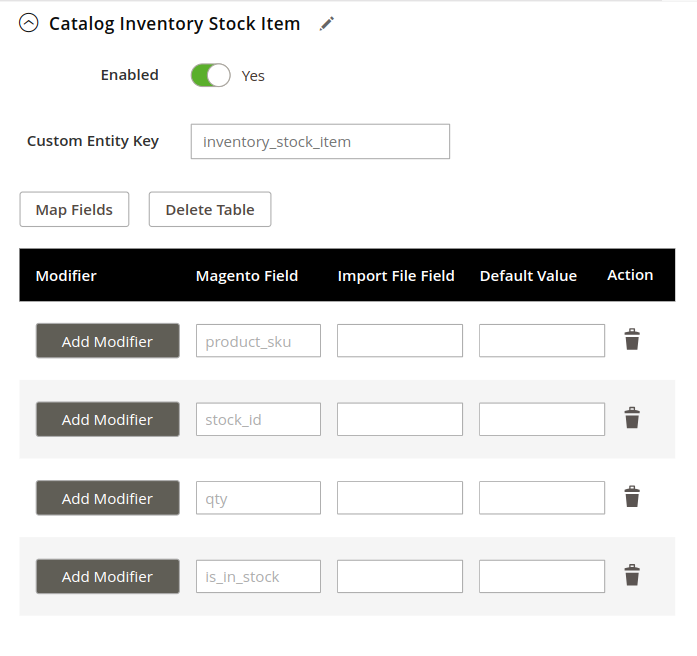Delete the product_sku row via trash icon
This screenshot has height=656, width=697.
(632, 340)
